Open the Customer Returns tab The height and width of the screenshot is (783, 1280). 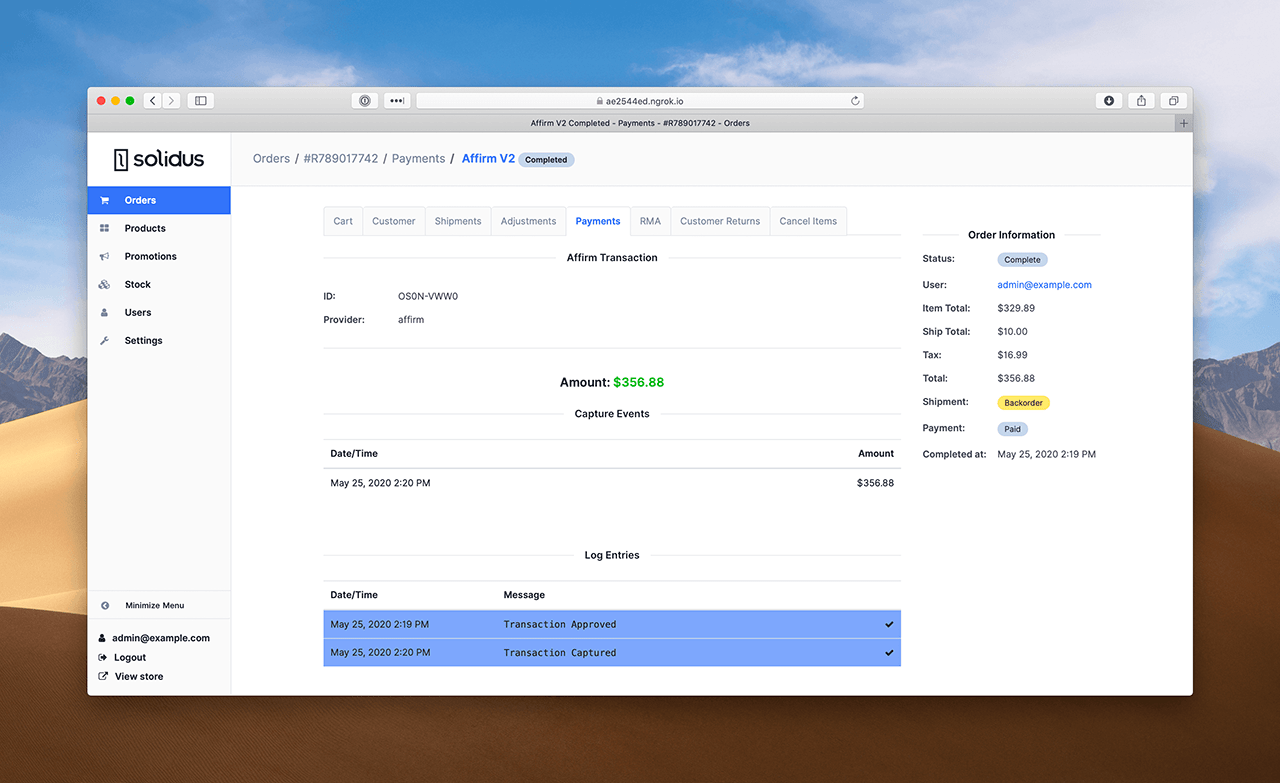[x=719, y=221]
